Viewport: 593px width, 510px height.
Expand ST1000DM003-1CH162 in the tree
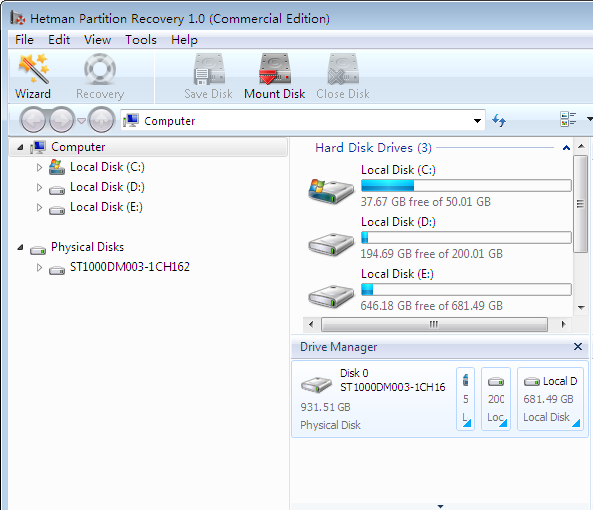click(39, 267)
